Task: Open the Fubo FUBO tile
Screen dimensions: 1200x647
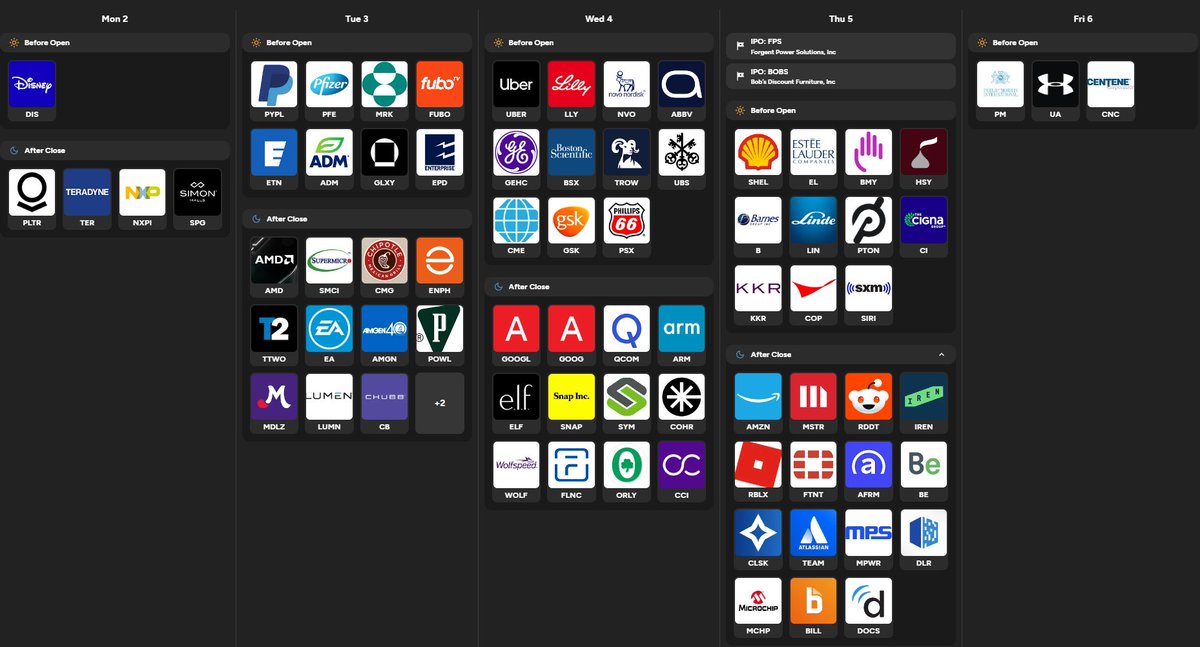Action: tap(439, 90)
